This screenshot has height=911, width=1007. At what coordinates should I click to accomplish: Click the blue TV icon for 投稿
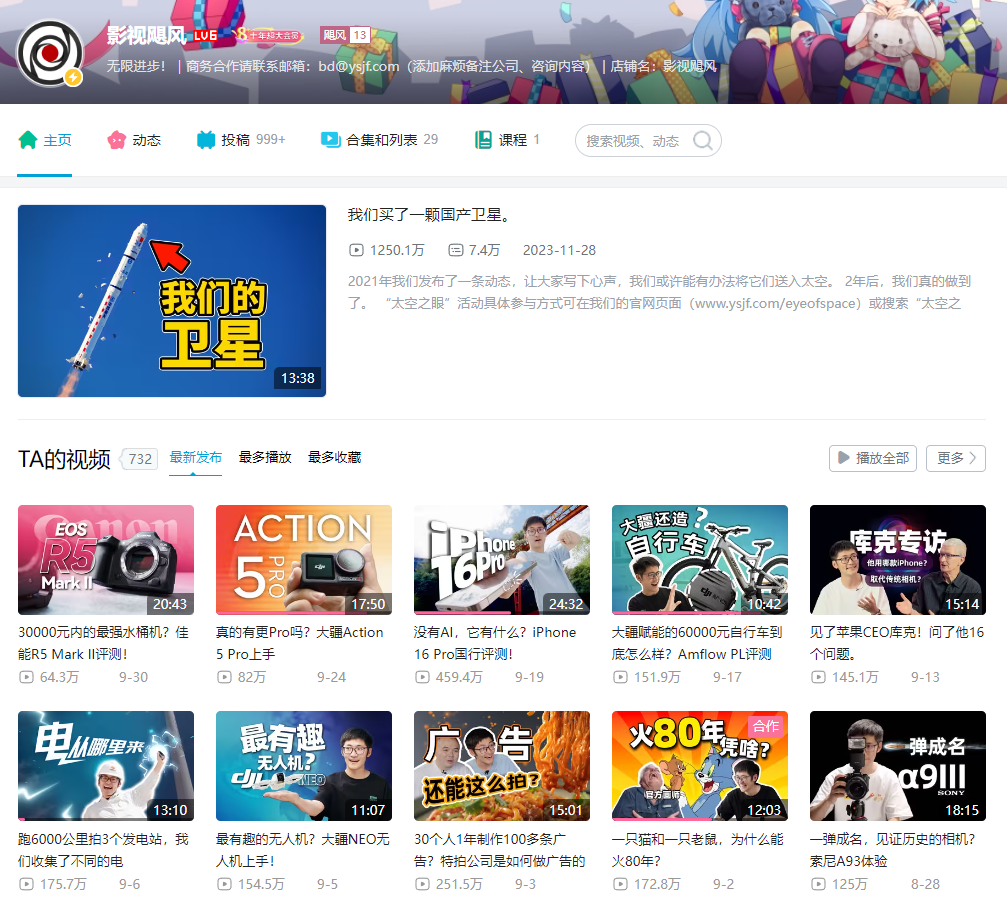pyautogui.click(x=206, y=140)
